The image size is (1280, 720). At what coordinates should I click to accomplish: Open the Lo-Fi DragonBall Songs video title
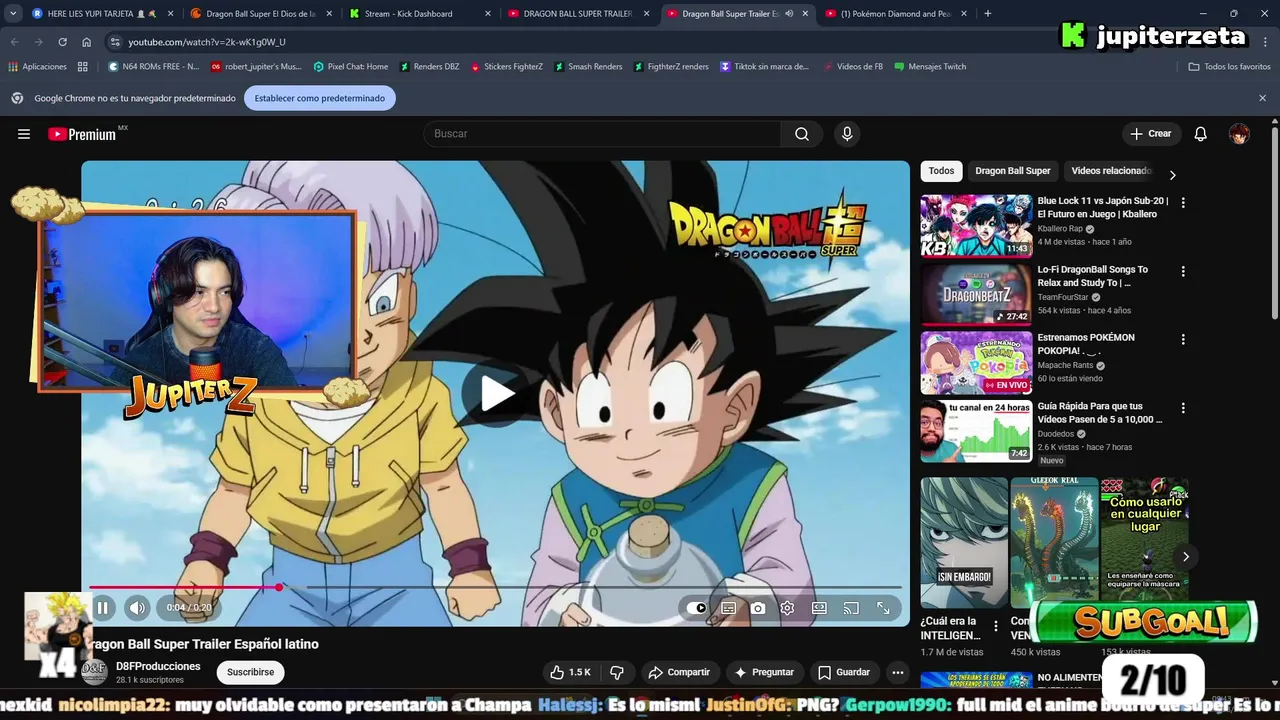1094,276
